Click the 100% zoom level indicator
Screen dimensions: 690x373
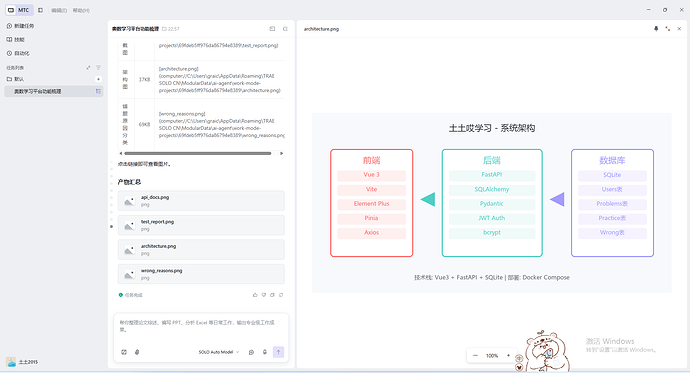pos(492,356)
